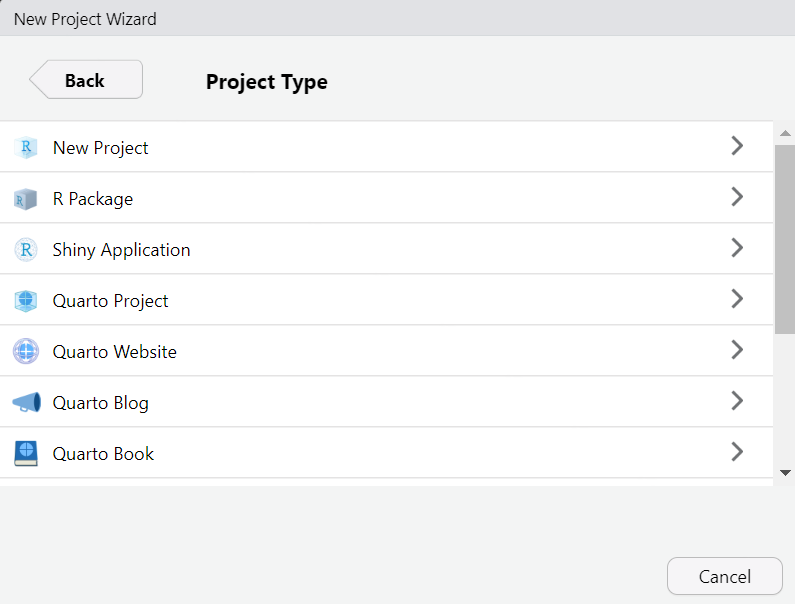This screenshot has height=604, width=795.
Task: Click the Quarto Website globe icon
Action: click(26, 352)
